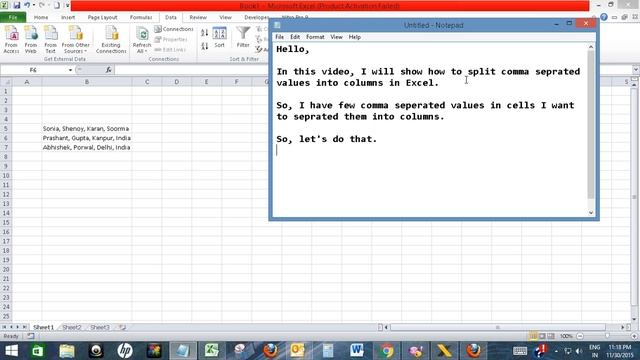The width and height of the screenshot is (640, 360).
Task: Toggle the Filter funnel button
Action: [243, 37]
